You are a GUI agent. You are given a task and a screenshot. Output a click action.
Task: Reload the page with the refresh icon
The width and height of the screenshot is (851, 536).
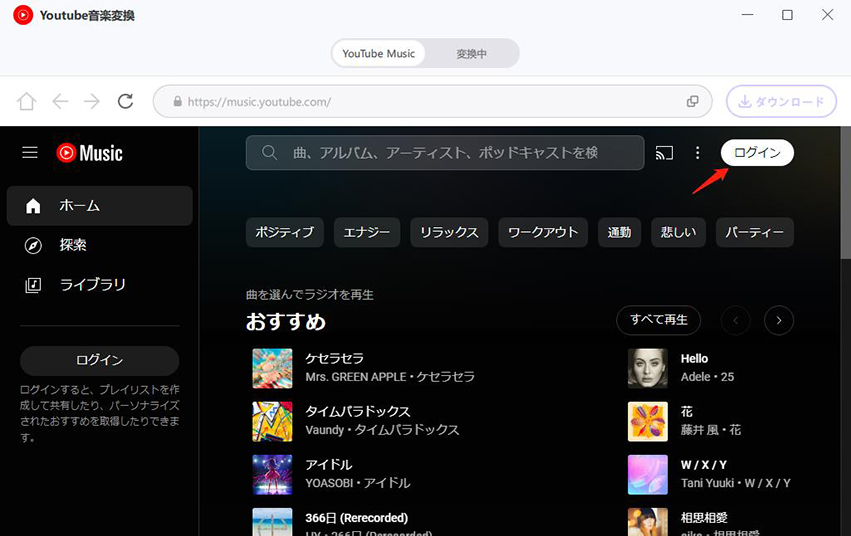pyautogui.click(x=125, y=101)
